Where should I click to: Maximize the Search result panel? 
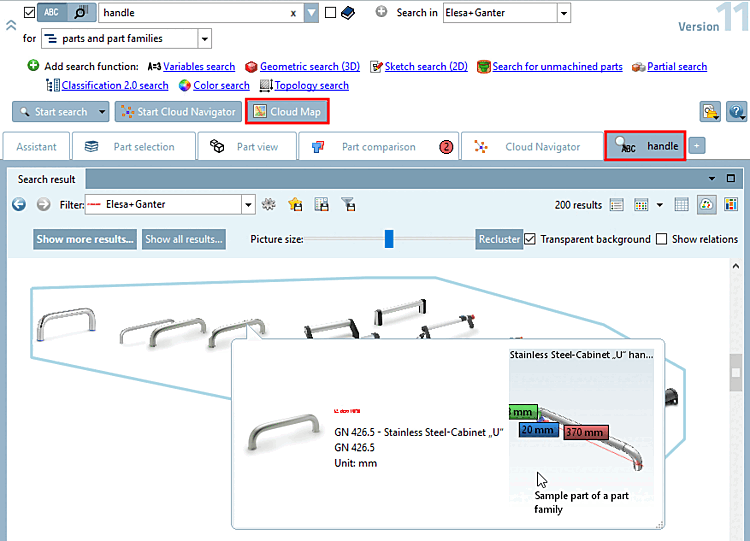731,178
